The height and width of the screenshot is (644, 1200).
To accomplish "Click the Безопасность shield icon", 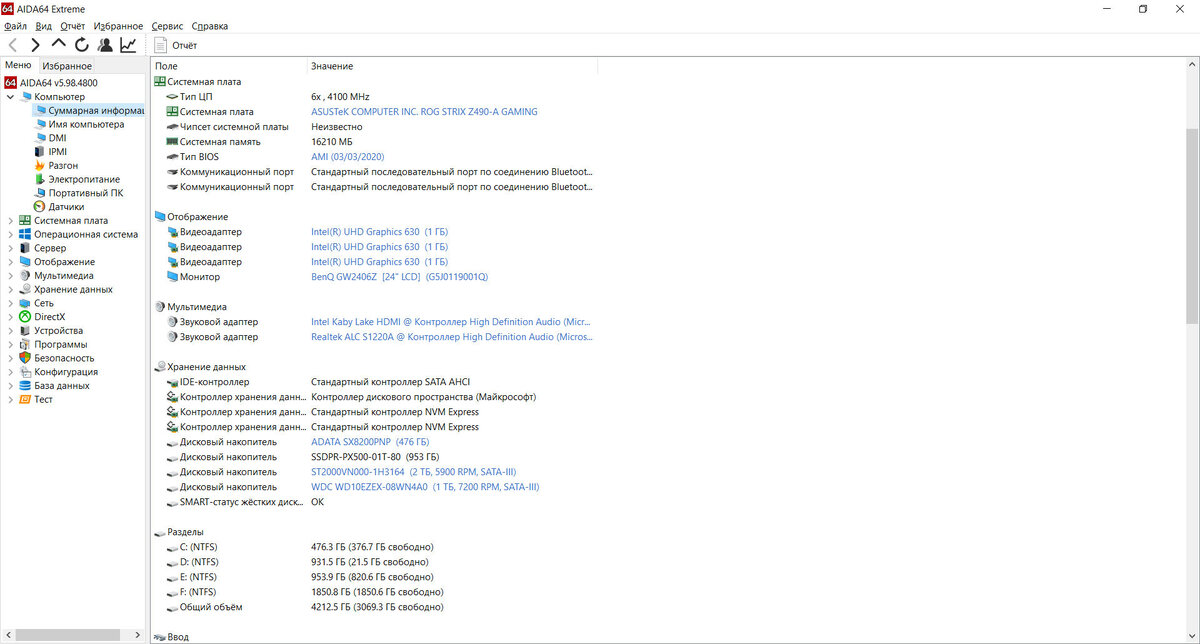I will point(25,358).
